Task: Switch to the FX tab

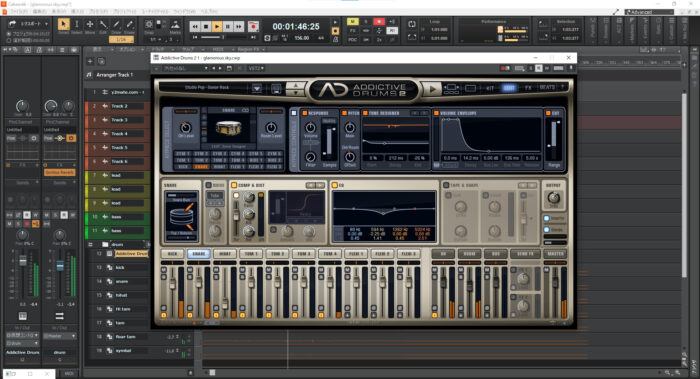Action: [528, 88]
